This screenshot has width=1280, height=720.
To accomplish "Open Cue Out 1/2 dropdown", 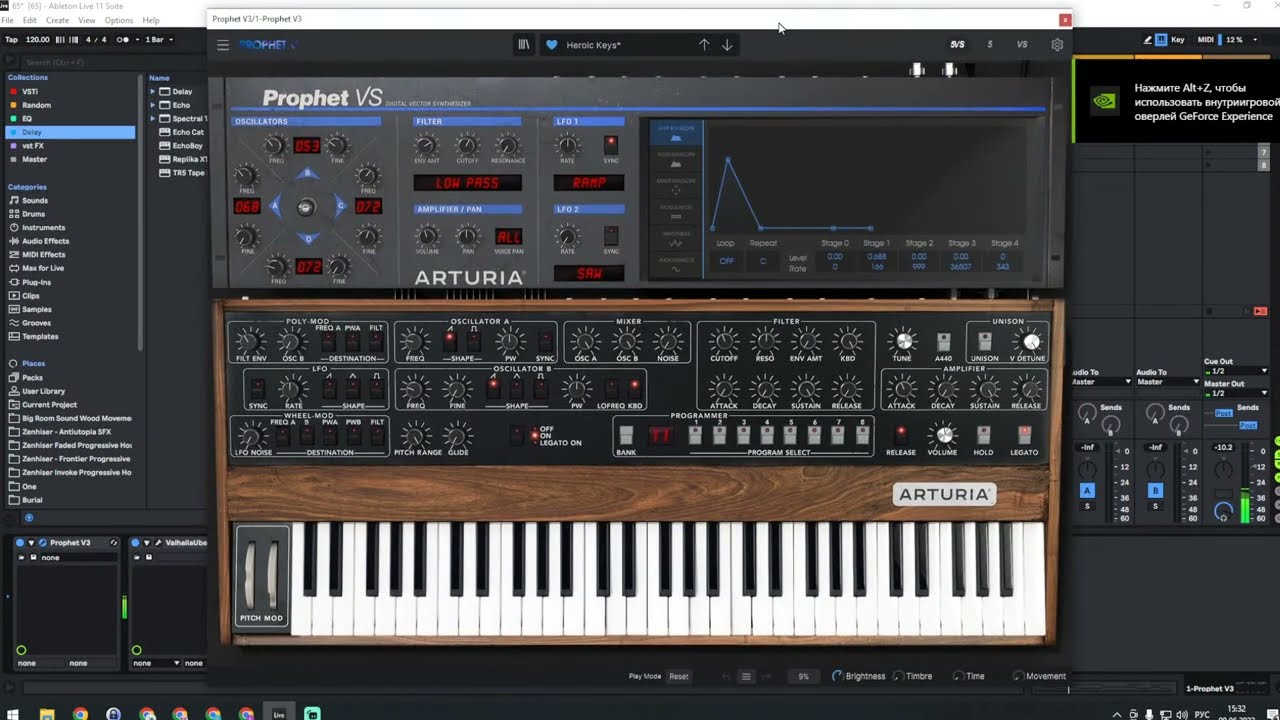I will [1235, 371].
